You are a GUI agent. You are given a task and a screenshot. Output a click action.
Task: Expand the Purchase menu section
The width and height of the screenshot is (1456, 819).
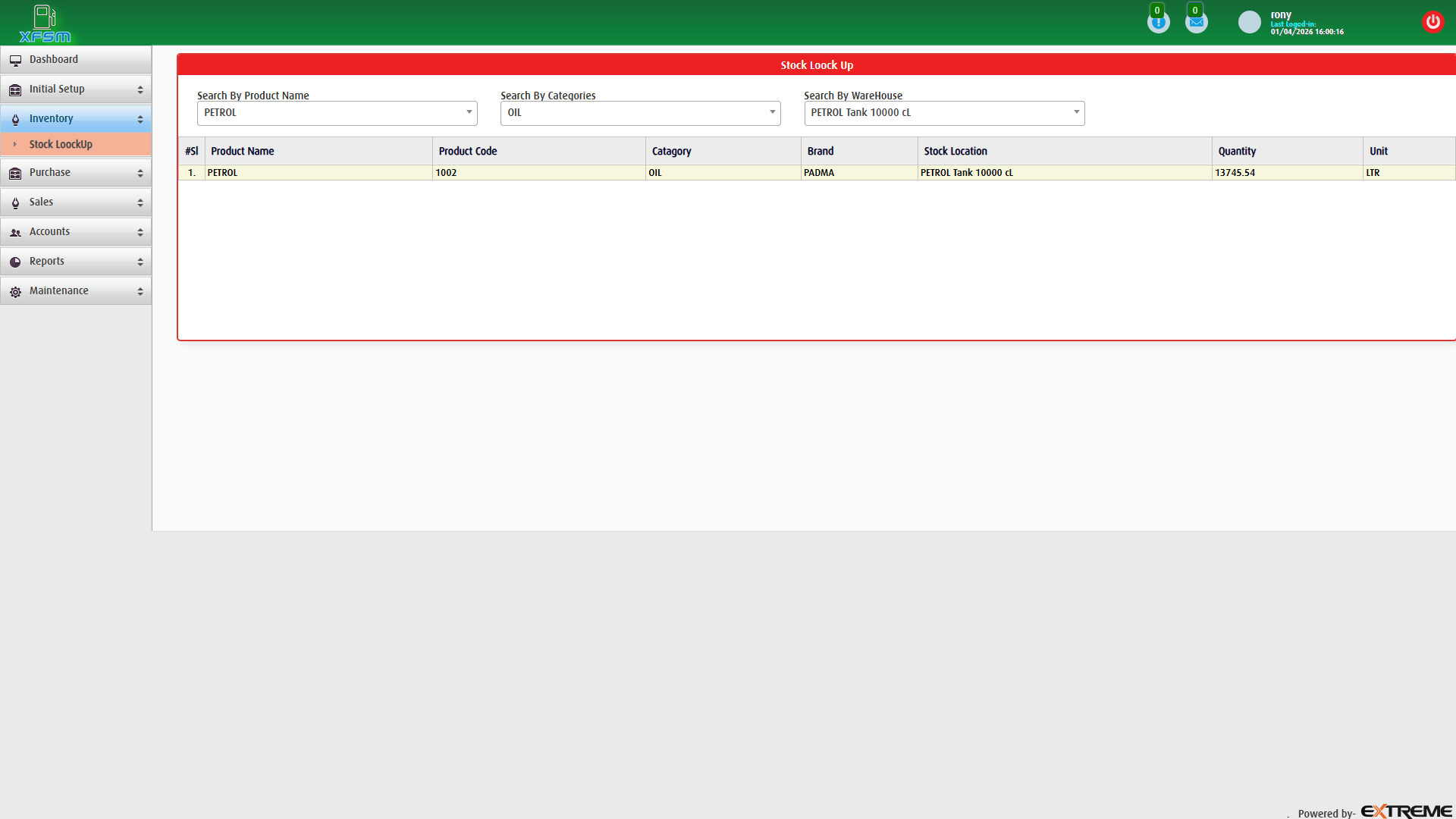coord(76,172)
